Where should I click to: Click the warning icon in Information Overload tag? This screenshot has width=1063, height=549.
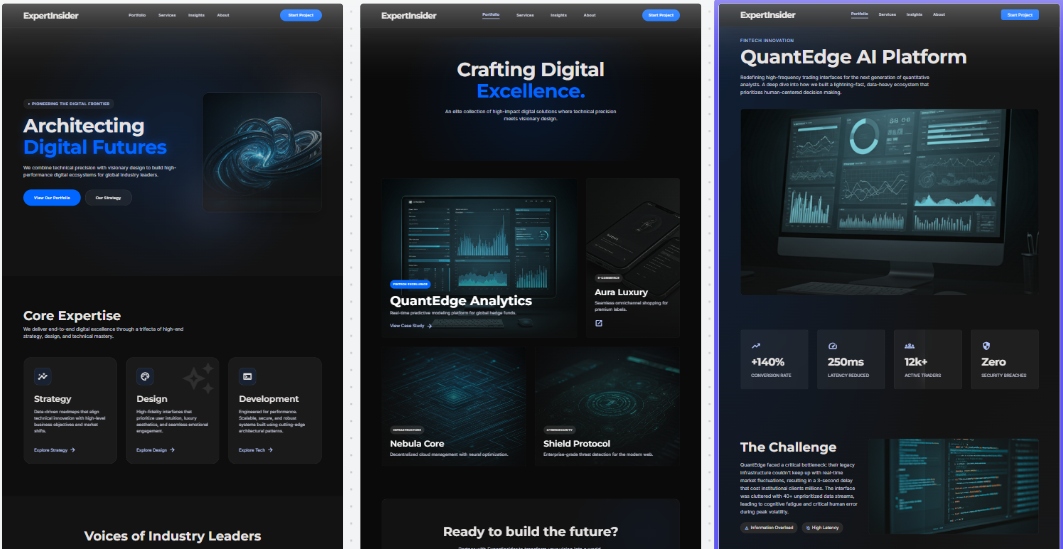tap(747, 527)
